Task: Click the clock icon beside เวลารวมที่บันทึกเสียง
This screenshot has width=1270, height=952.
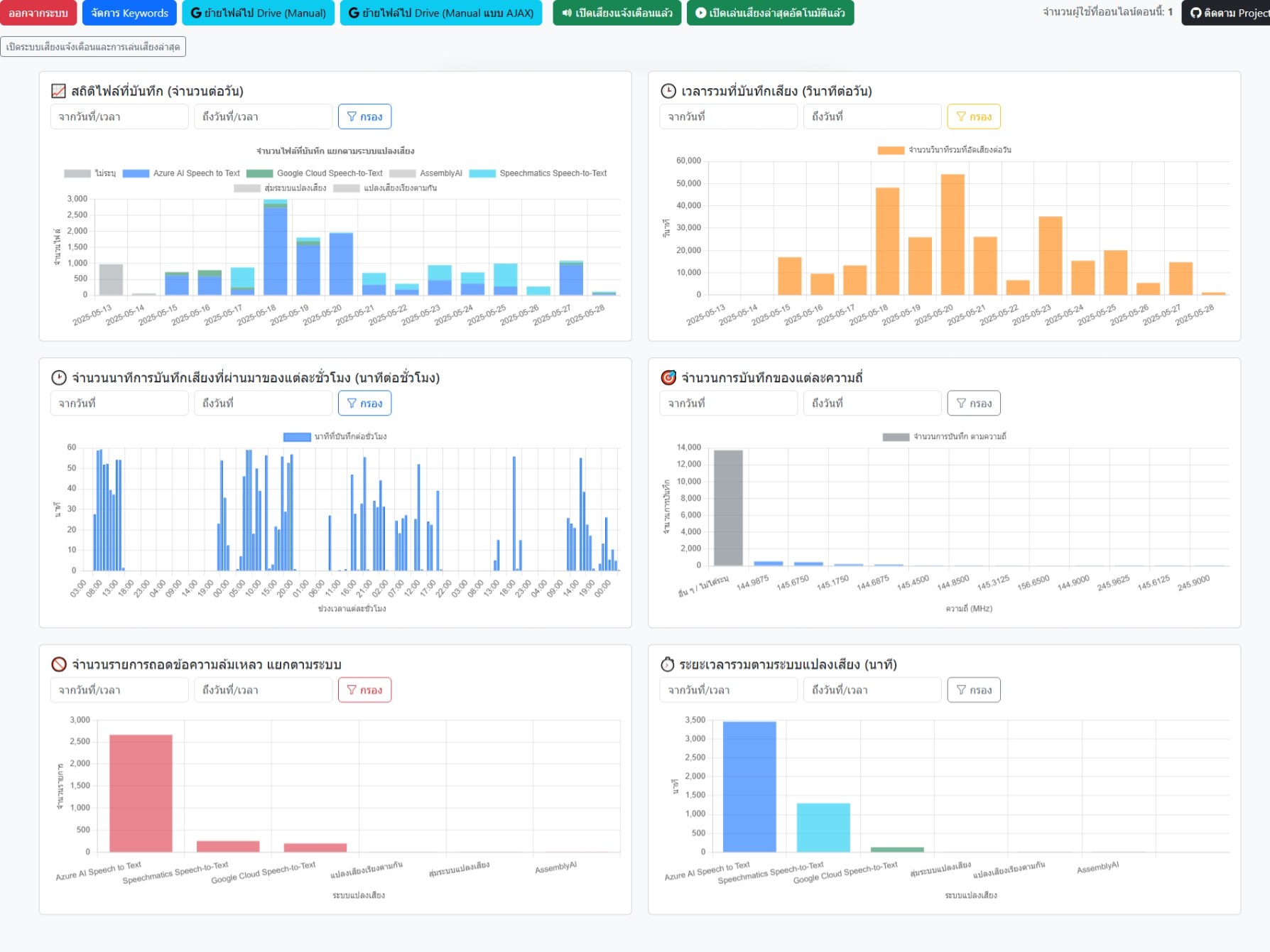Action: [x=668, y=91]
